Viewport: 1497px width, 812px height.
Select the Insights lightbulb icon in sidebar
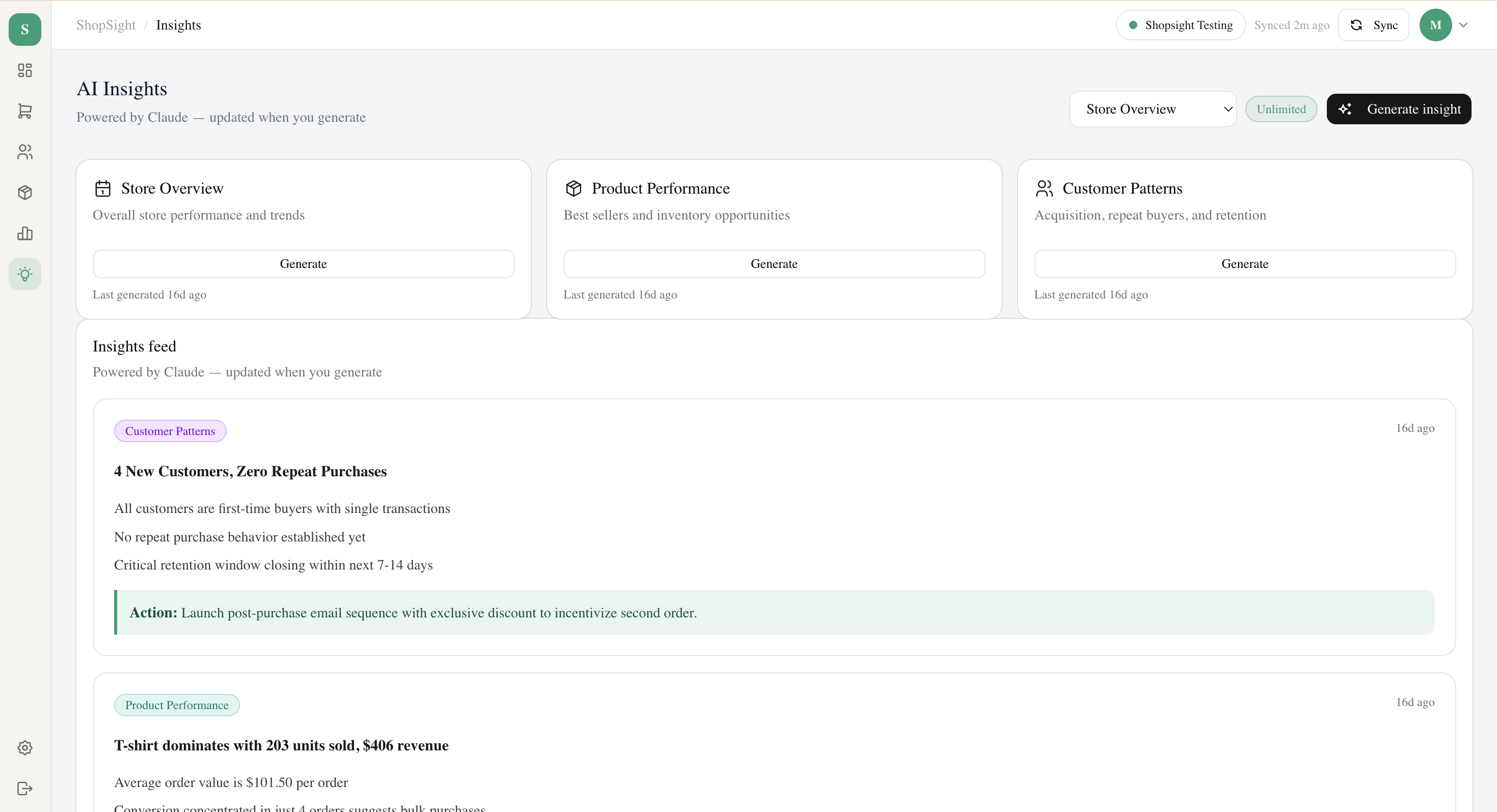25,274
